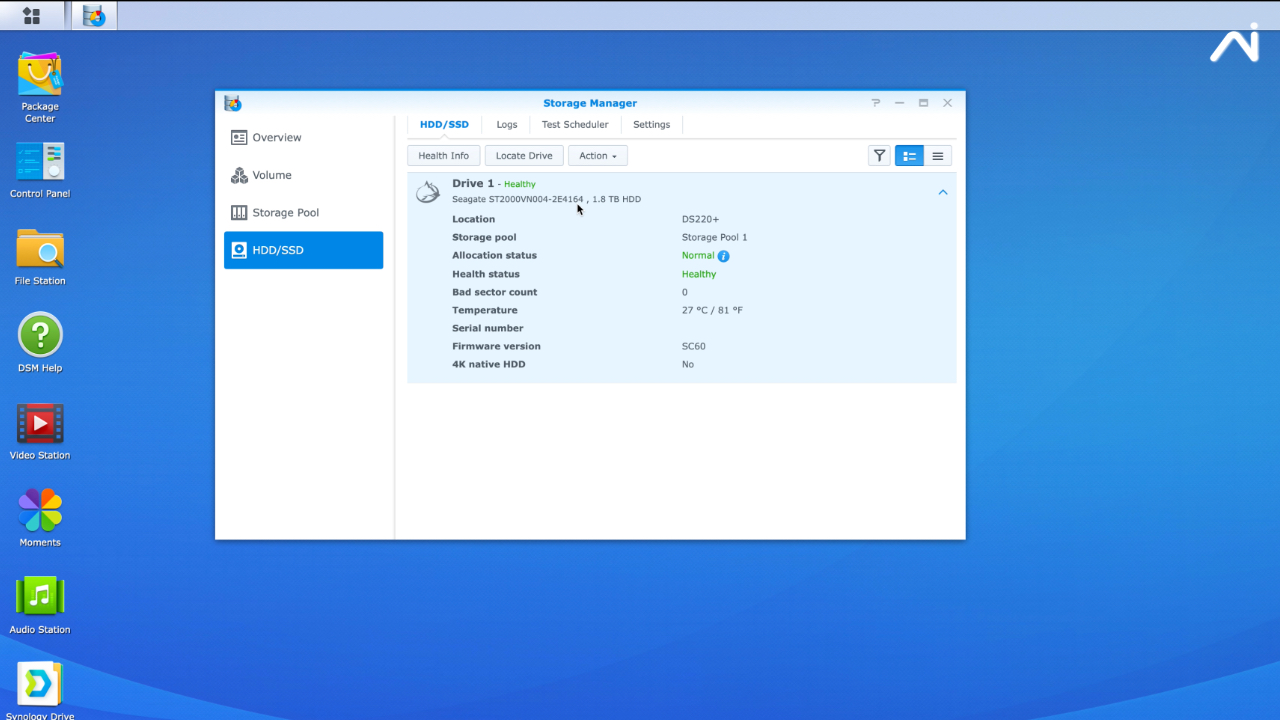The width and height of the screenshot is (1280, 720).
Task: Click the Allocation status info icon
Action: tap(724, 256)
